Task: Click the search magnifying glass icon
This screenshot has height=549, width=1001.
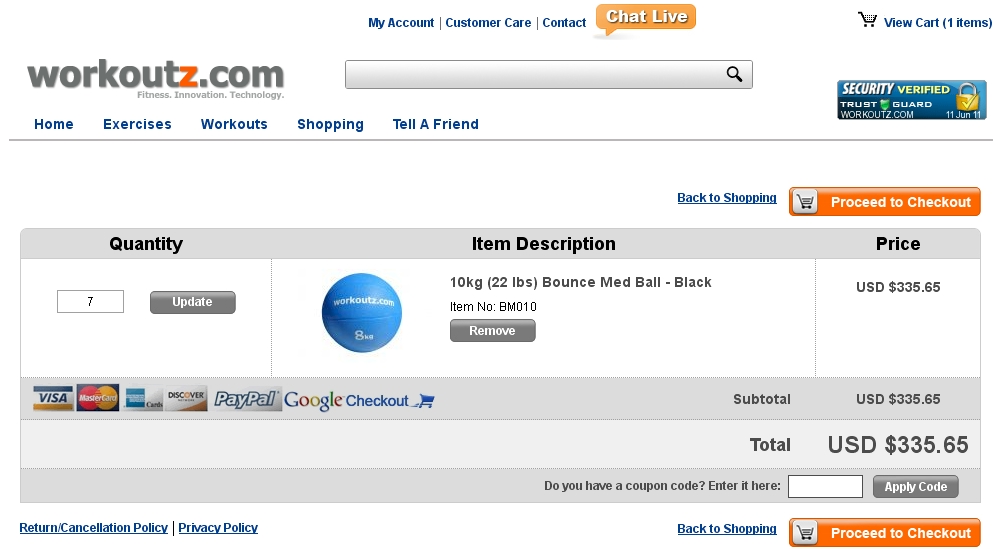Action: point(734,75)
